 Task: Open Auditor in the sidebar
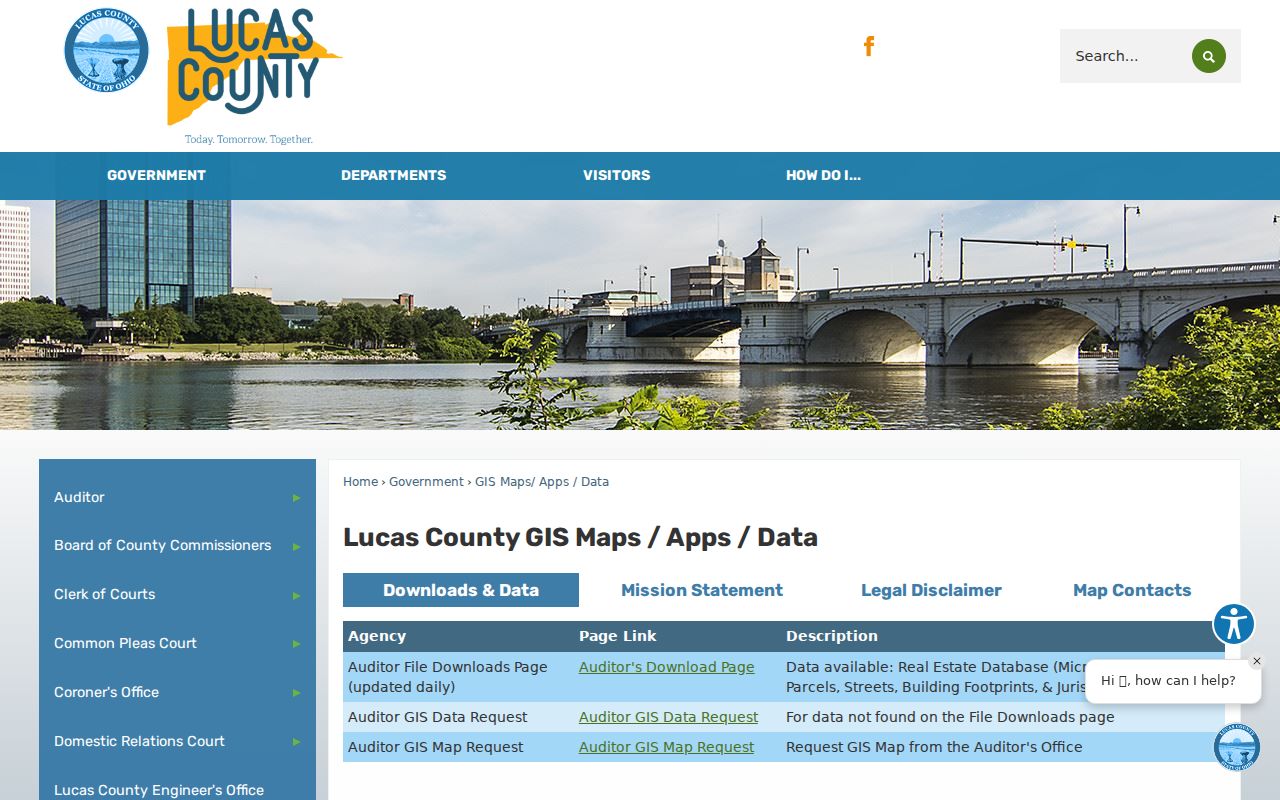pyautogui.click(x=79, y=497)
